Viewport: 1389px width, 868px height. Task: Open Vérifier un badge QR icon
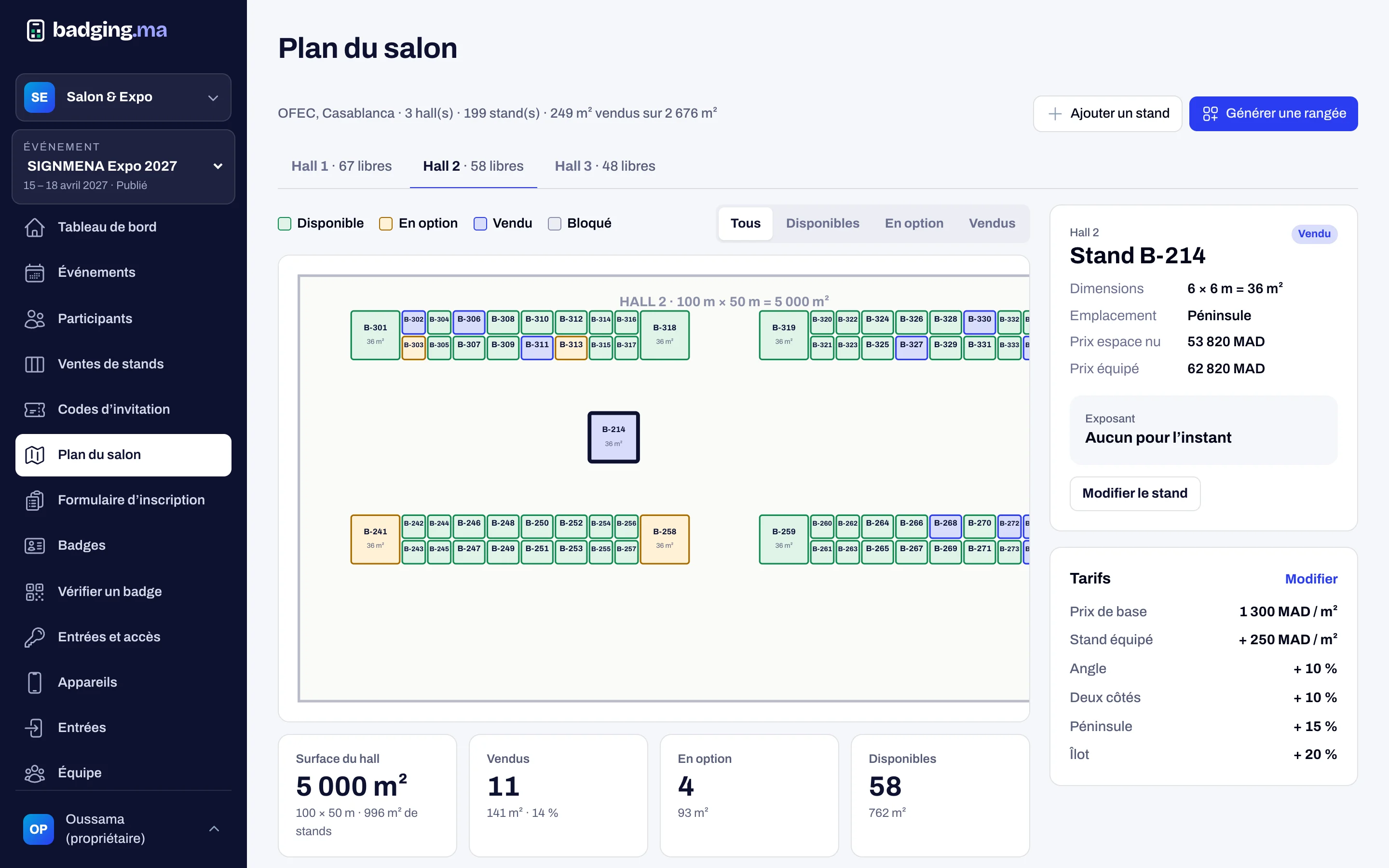(x=34, y=591)
